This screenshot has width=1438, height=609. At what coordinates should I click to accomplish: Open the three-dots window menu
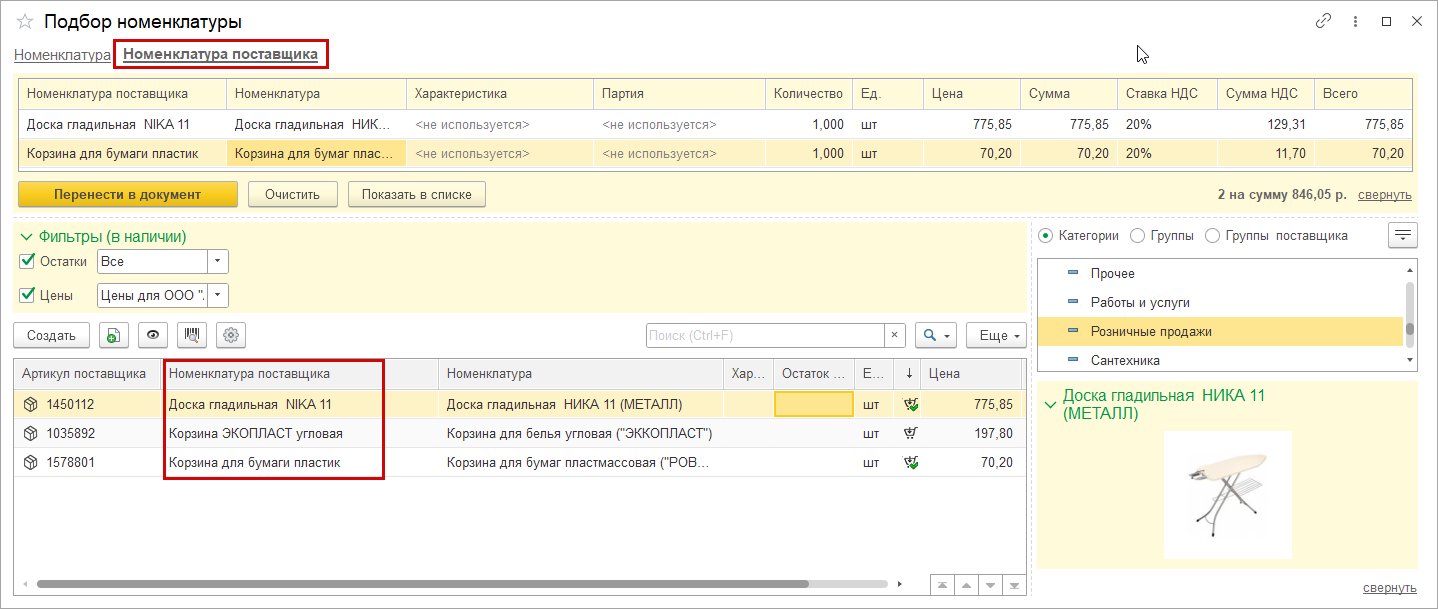[1355, 20]
